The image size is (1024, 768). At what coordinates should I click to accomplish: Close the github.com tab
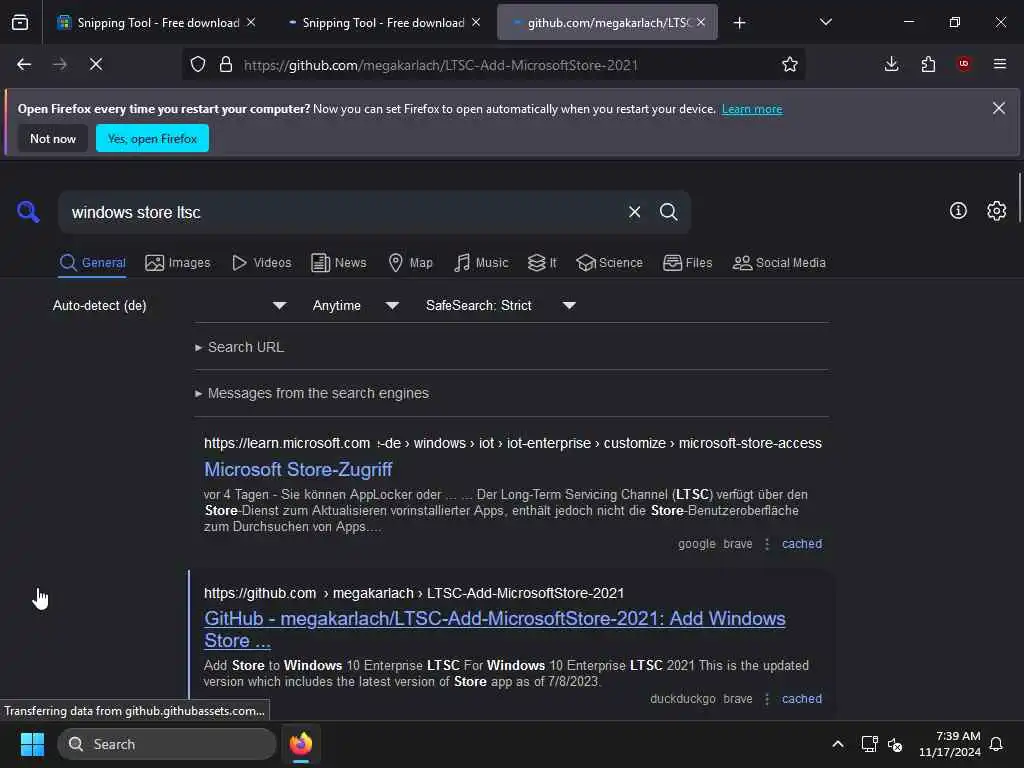click(701, 22)
